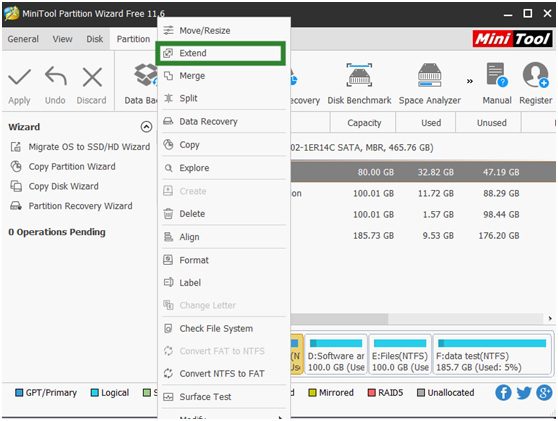Click the Mirrored legend color box
The width and height of the screenshot is (558, 421).
click(x=312, y=393)
